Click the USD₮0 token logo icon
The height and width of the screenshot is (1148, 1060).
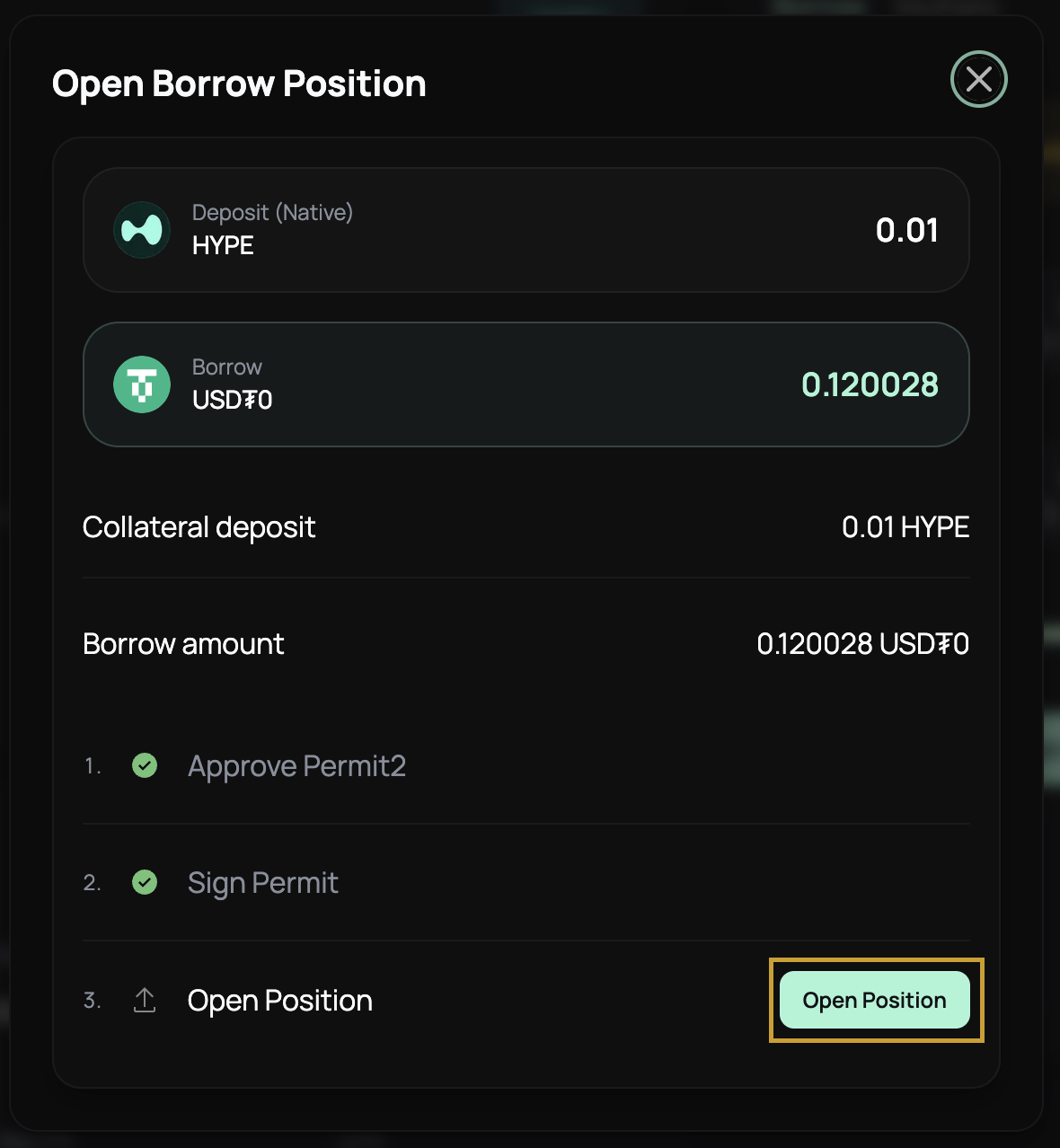pyautogui.click(x=141, y=384)
